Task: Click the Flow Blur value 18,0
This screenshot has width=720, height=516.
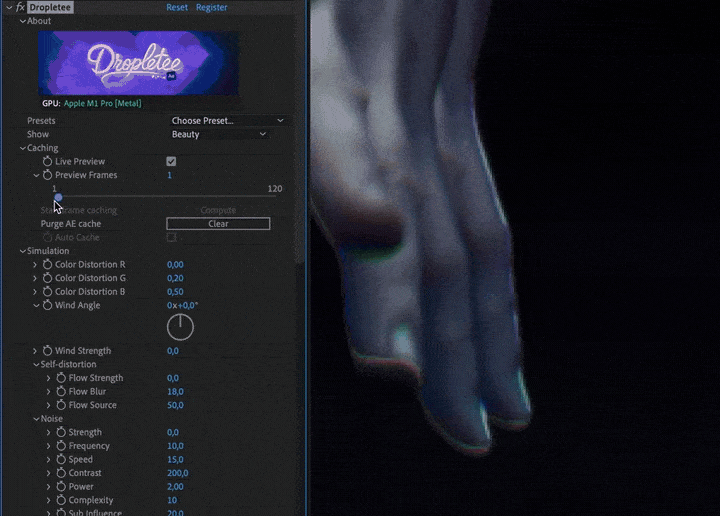Action: point(175,392)
